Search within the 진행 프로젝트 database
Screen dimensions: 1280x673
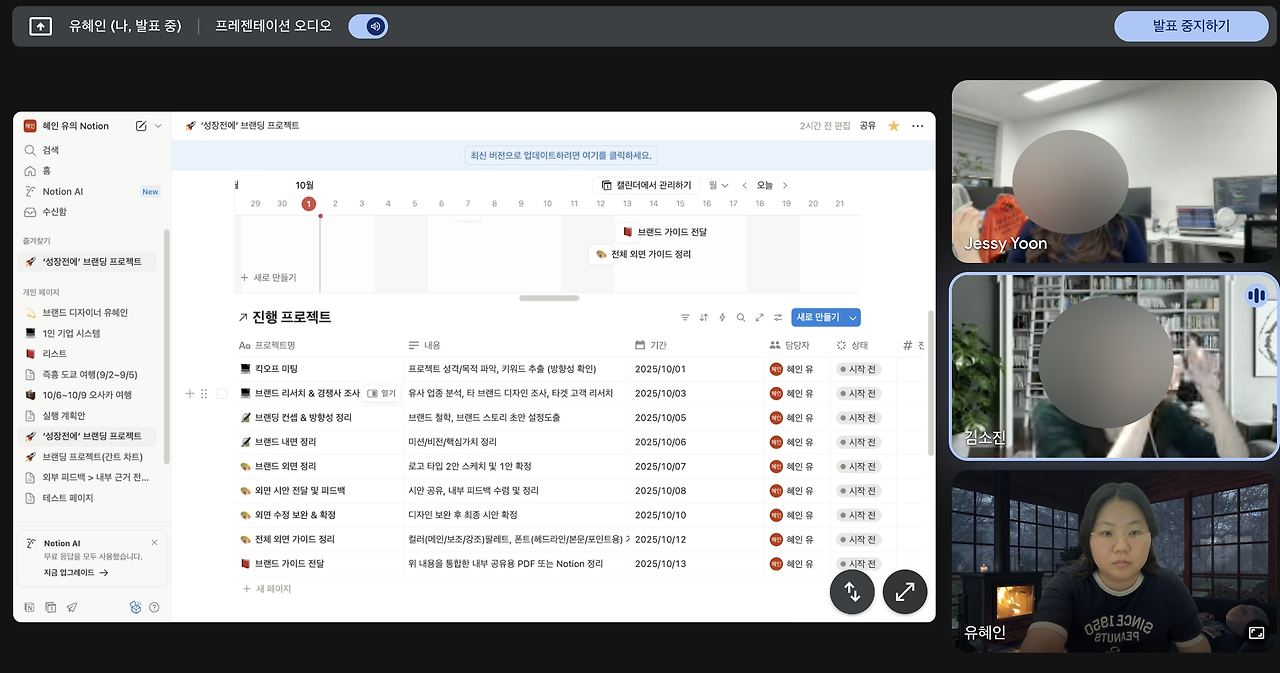741,317
